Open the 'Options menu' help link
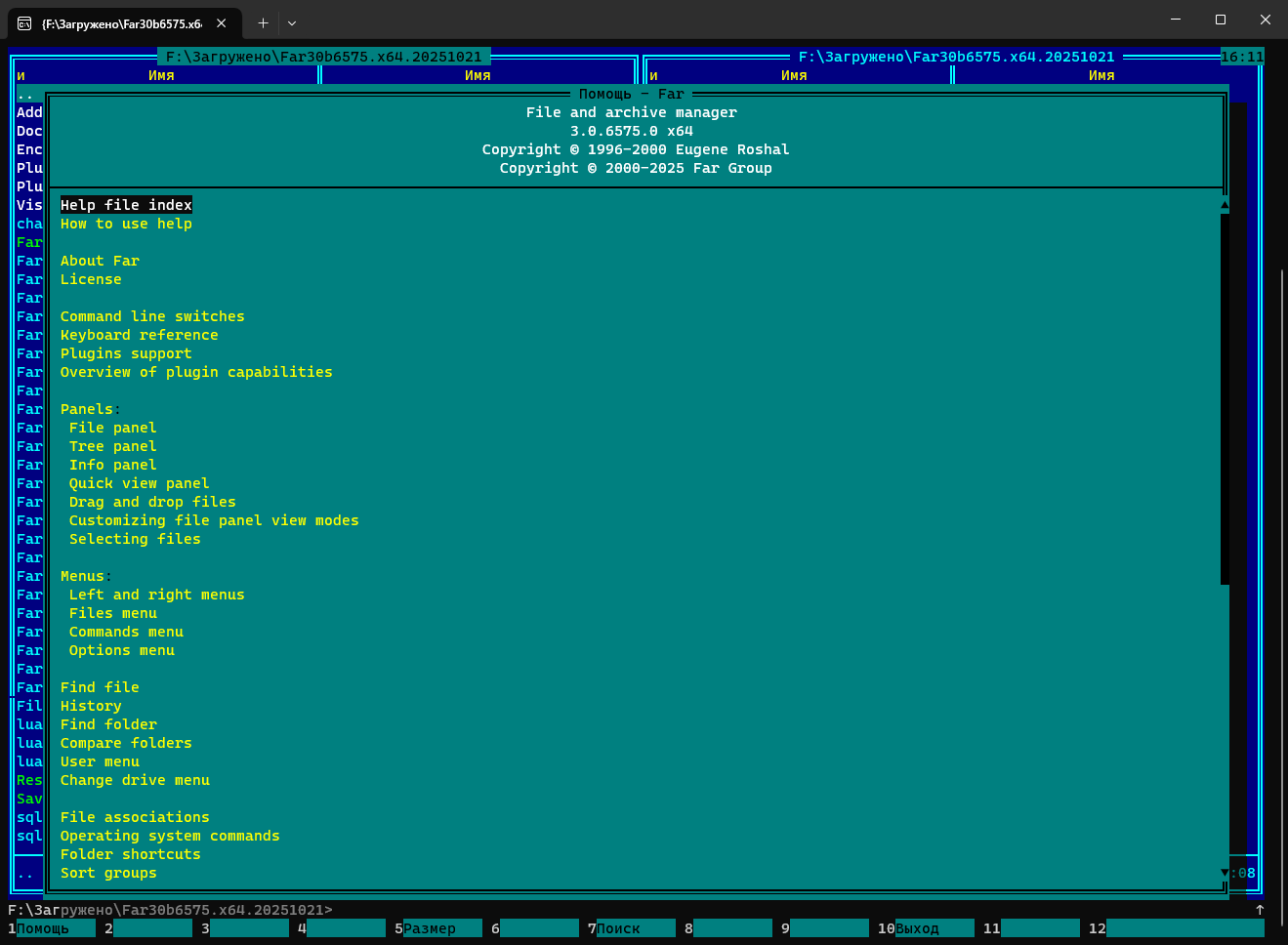The height and width of the screenshot is (945, 1288). [x=122, y=650]
